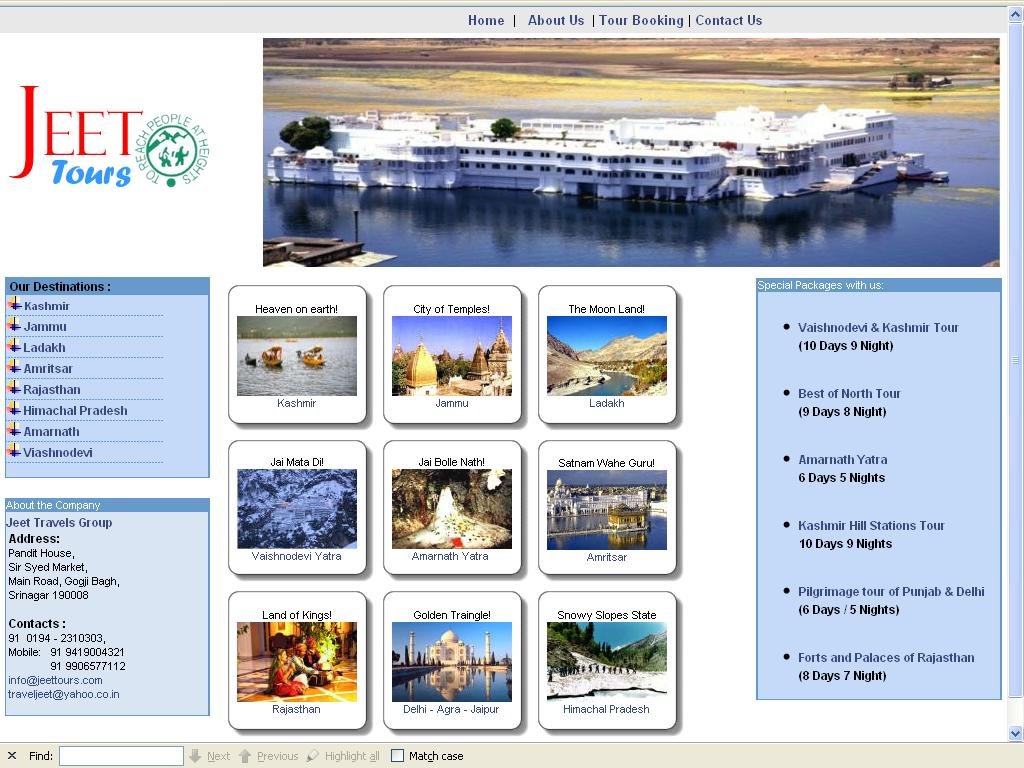This screenshot has width=1024, height=768.
Task: Click the vertical scrollbar down arrow
Action: click(1016, 733)
